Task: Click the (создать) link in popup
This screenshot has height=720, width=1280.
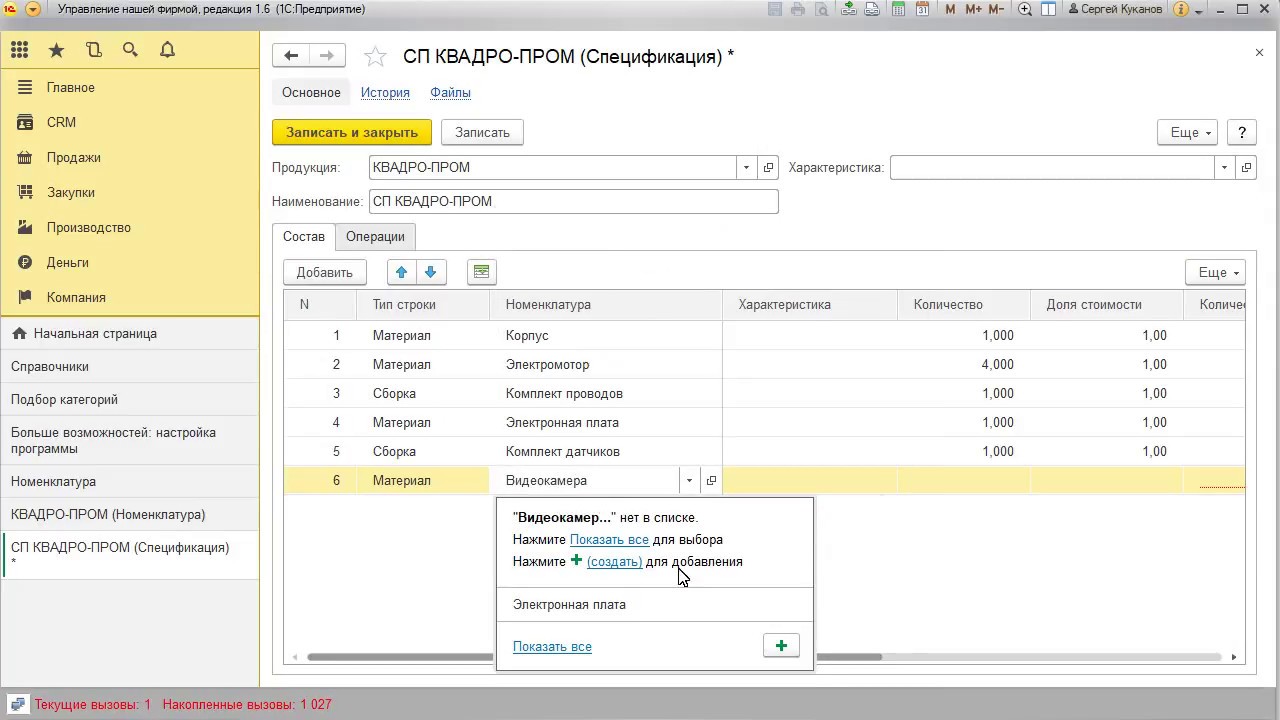Action: coord(614,561)
